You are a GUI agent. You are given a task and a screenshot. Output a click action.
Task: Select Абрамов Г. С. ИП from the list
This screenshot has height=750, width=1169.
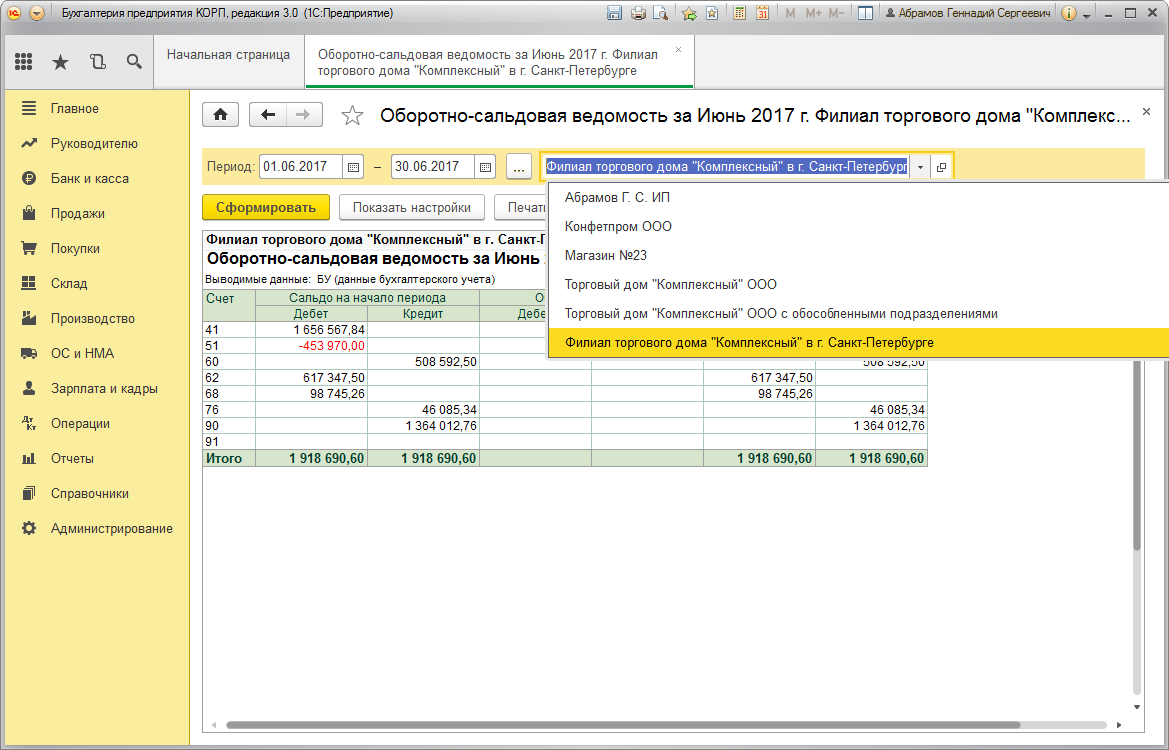[x=859, y=198]
